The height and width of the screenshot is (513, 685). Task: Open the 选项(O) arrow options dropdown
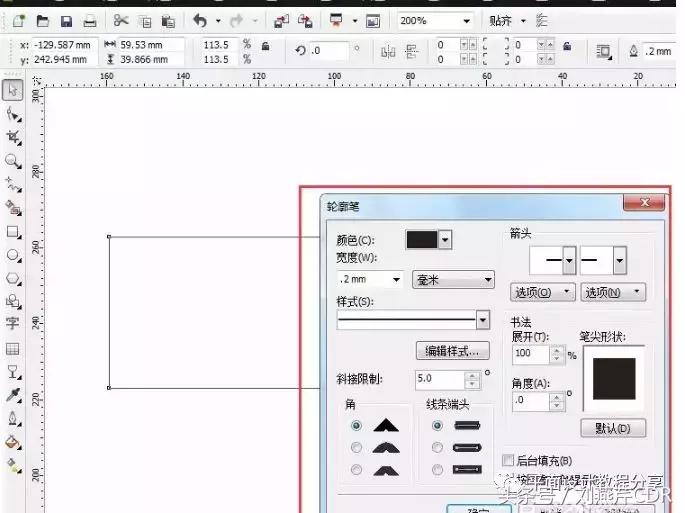point(543,292)
